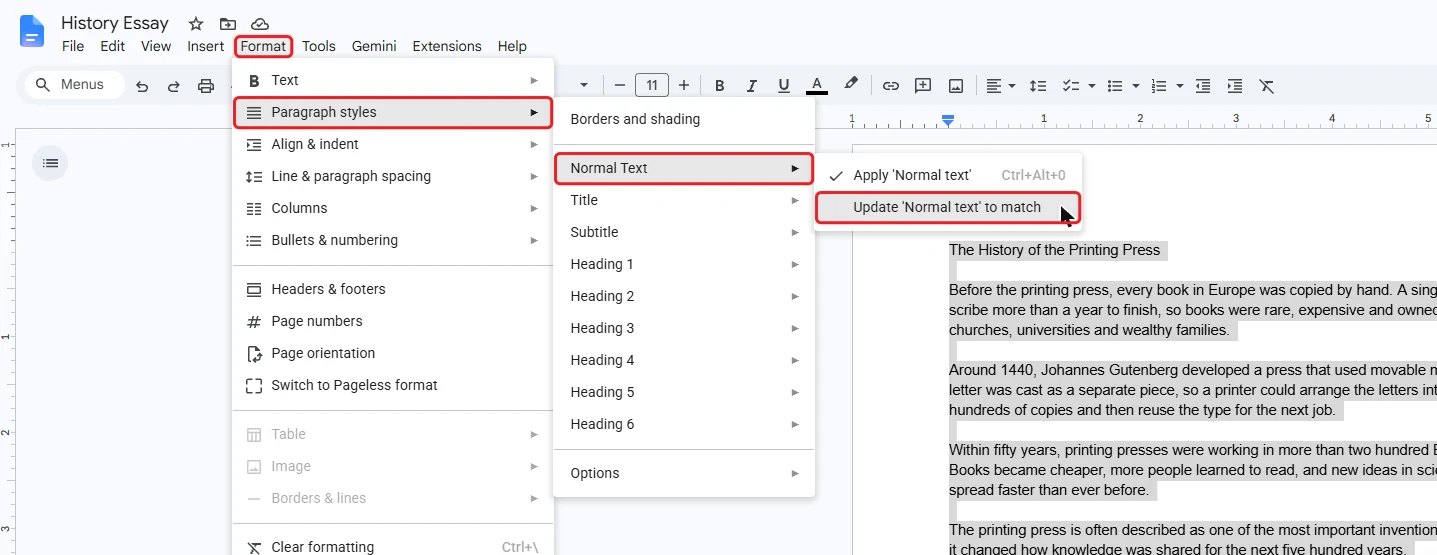
Task: Click the Redo arrow in toolbar
Action: click(174, 86)
